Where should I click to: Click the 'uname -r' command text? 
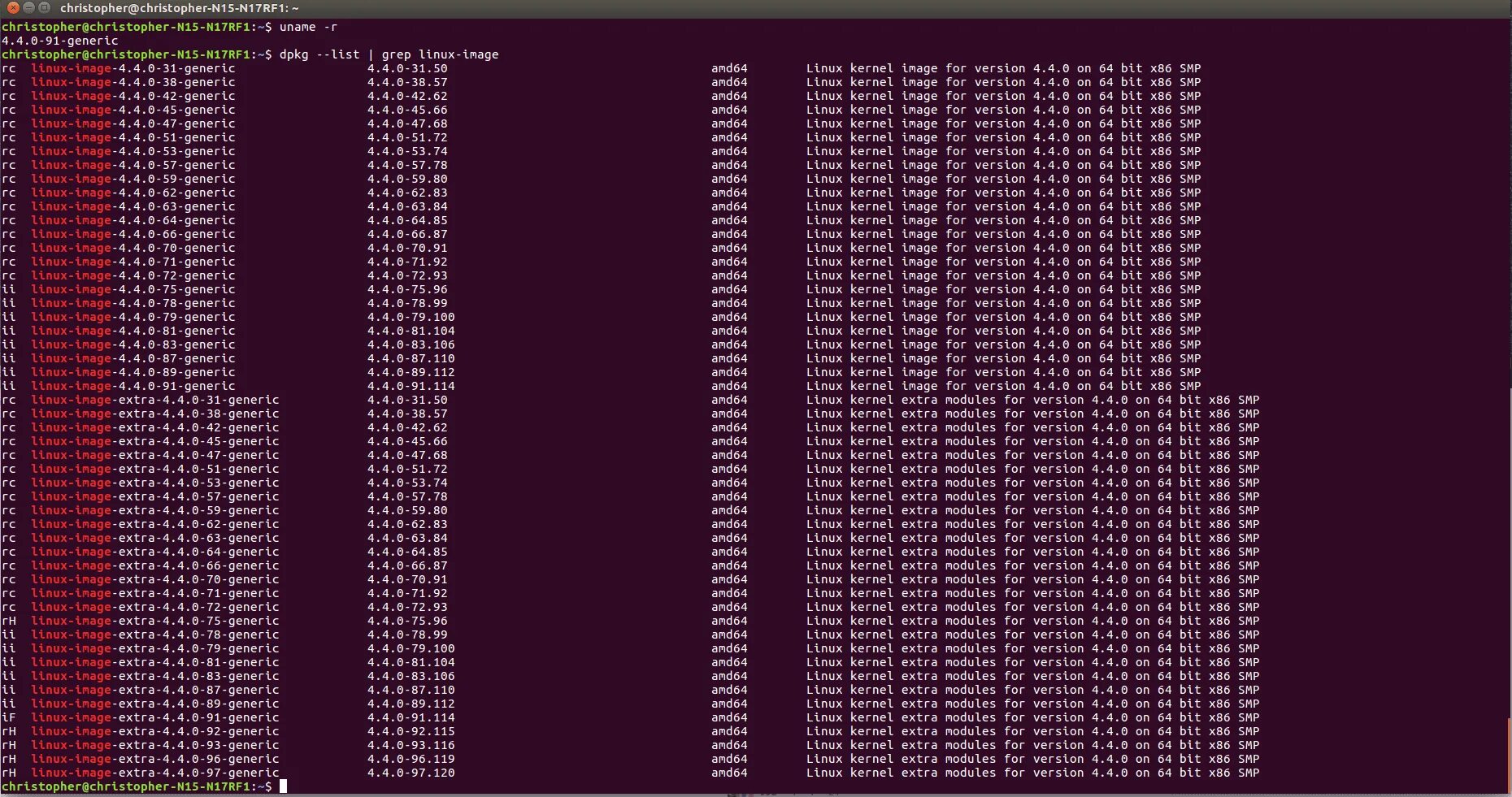(x=308, y=27)
